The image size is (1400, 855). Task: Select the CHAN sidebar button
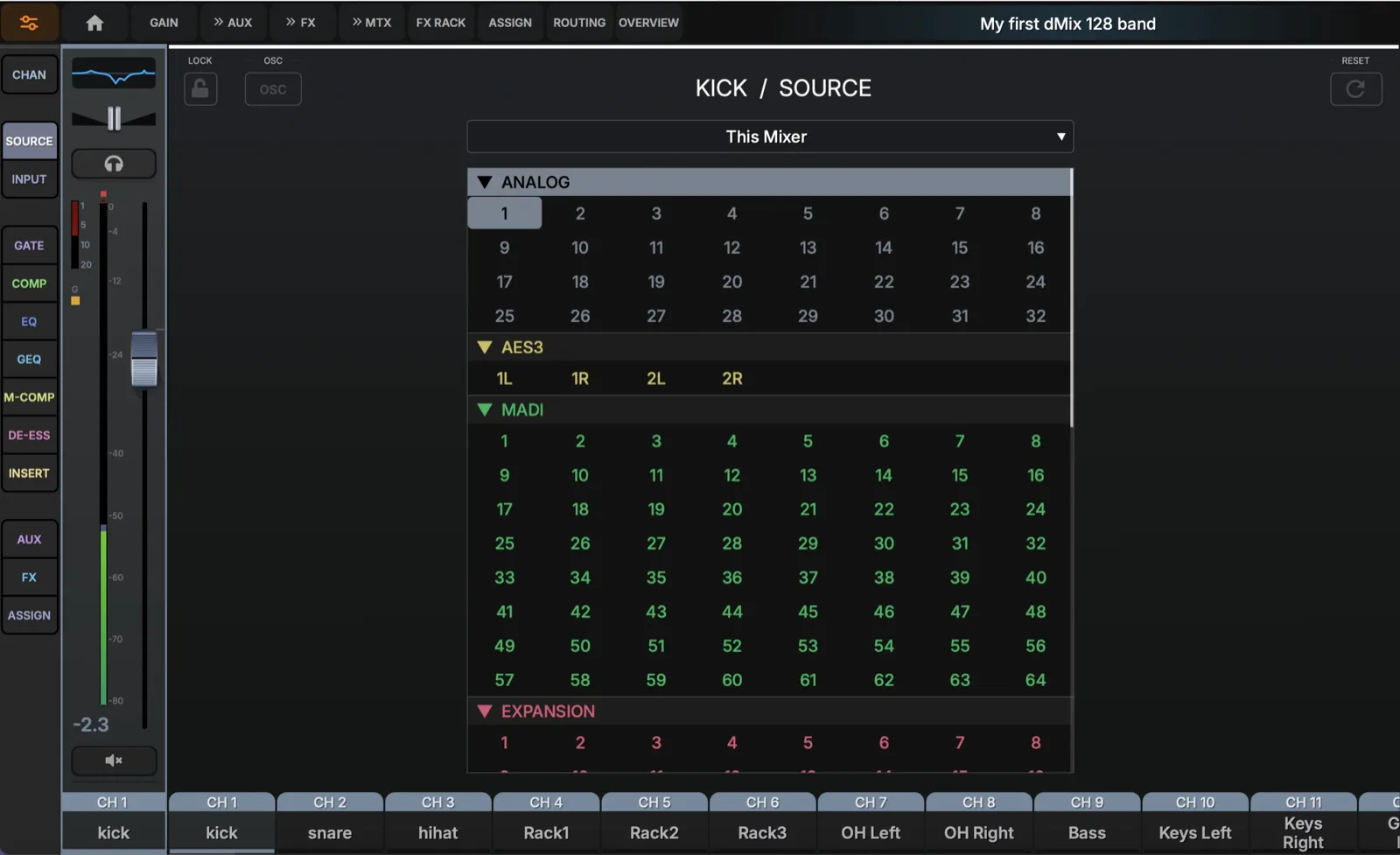pyautogui.click(x=29, y=75)
